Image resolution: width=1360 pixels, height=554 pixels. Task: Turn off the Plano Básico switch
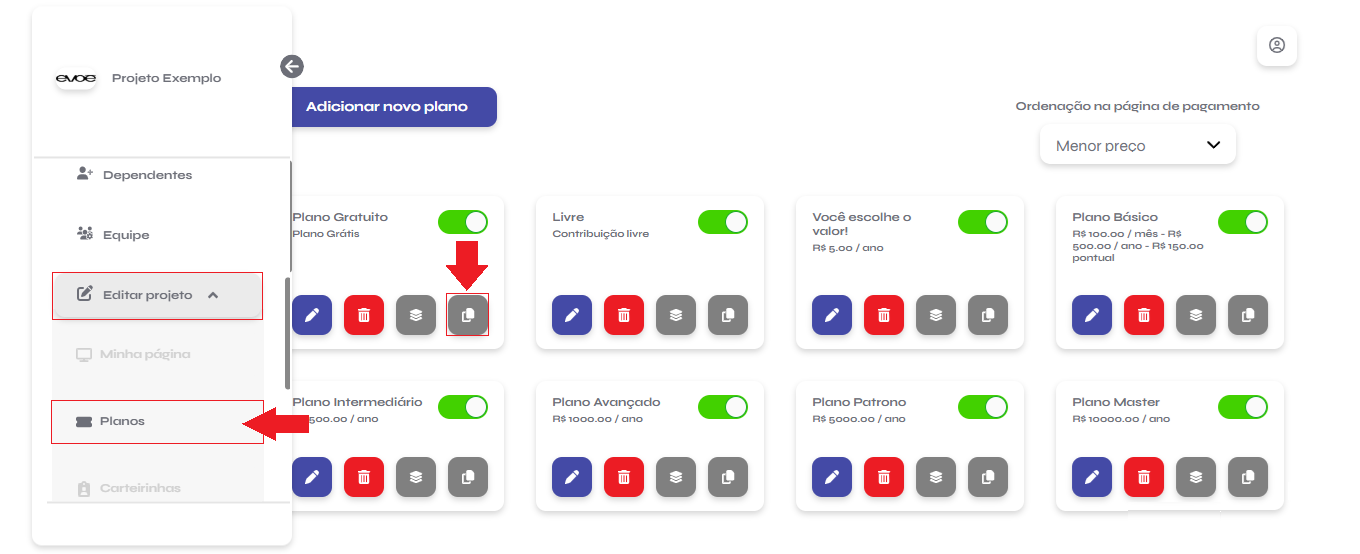click(x=1243, y=222)
